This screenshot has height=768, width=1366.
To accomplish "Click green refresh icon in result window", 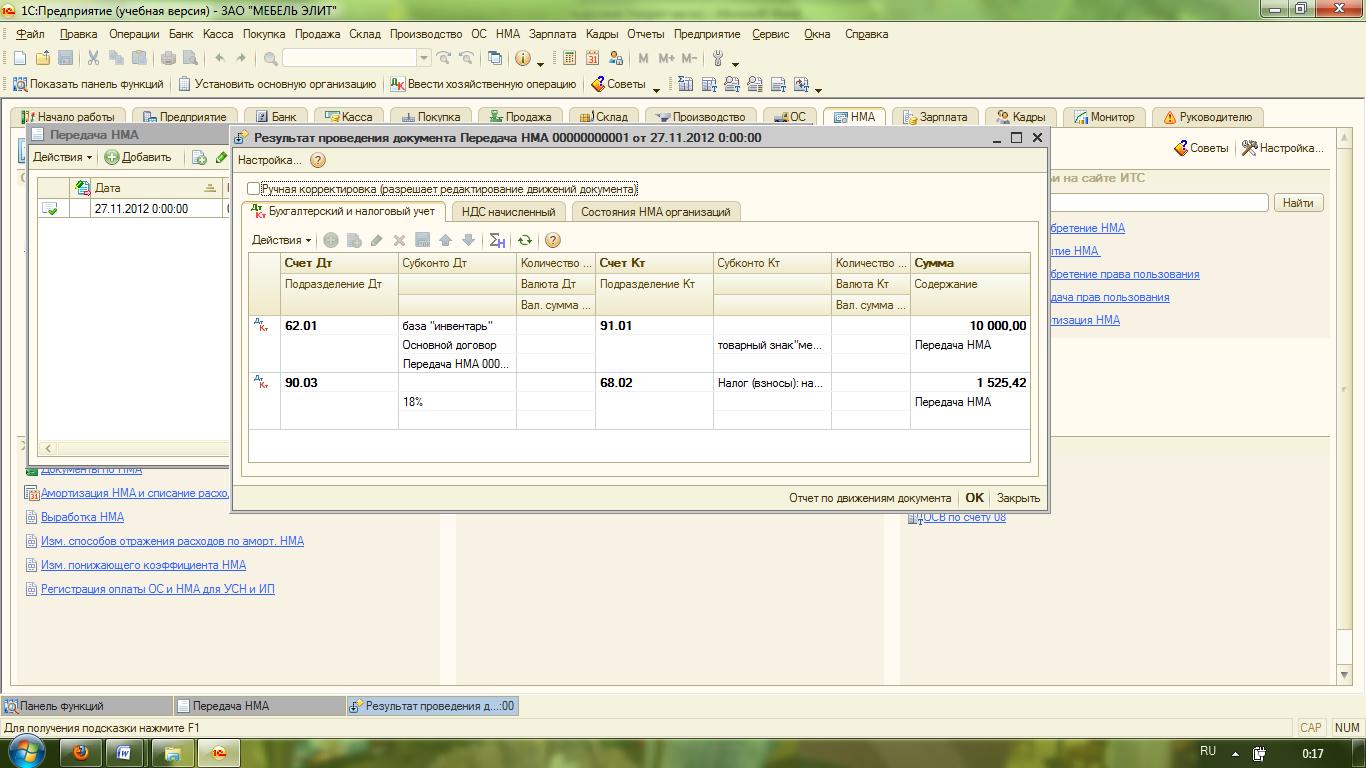I will [x=524, y=240].
